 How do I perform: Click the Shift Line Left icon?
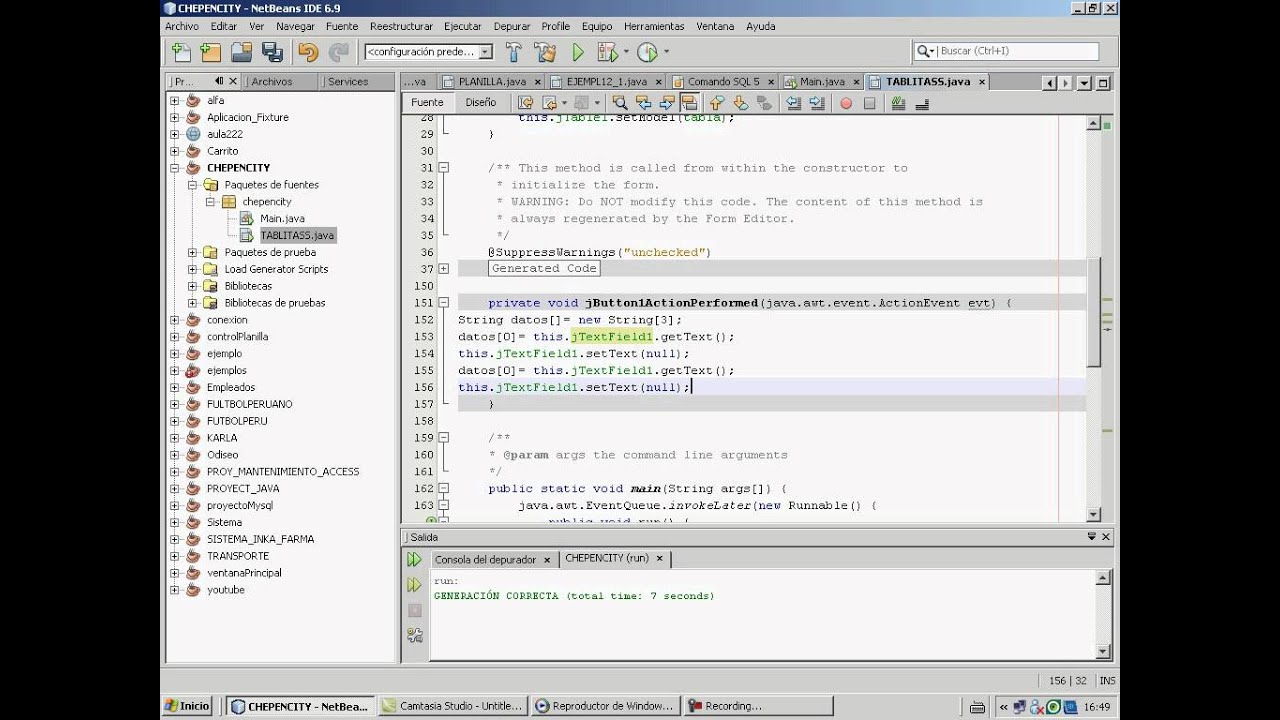794,102
